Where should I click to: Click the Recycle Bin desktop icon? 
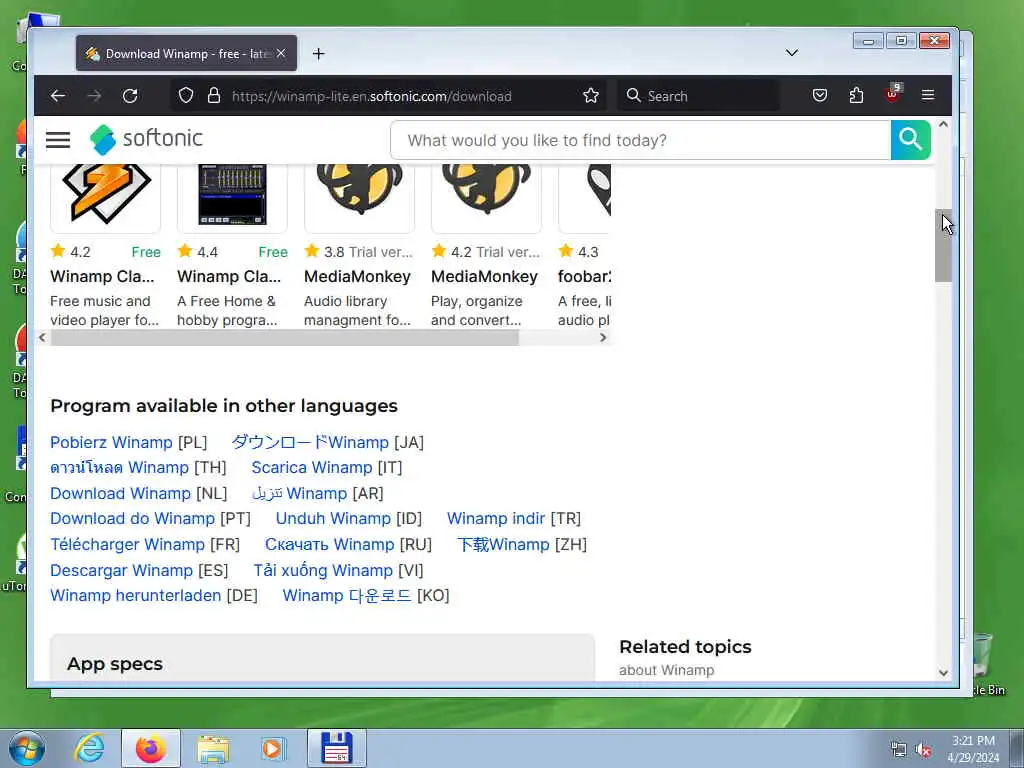tap(986, 663)
